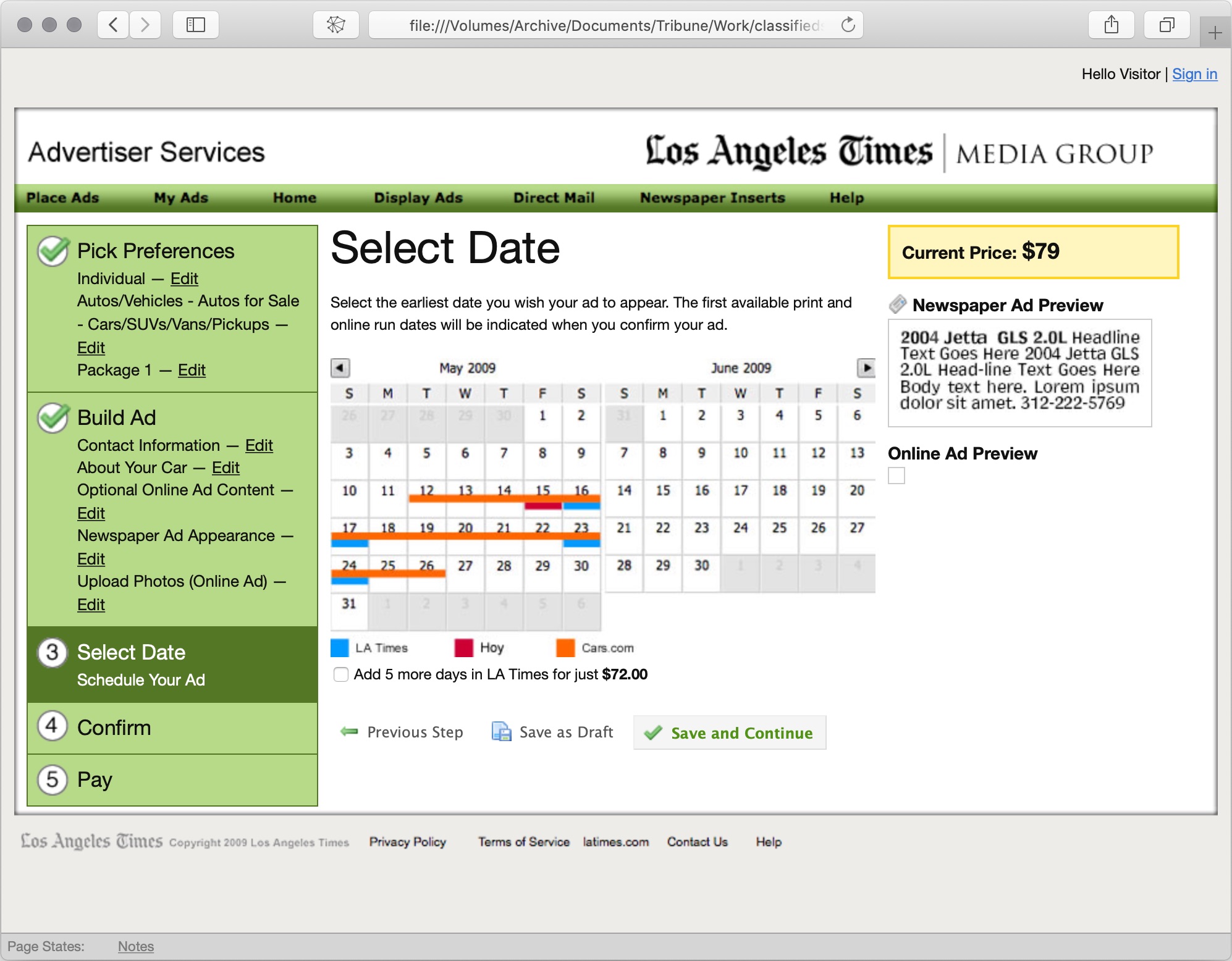1232x961 pixels.
Task: Select May 15 on the calendar
Action: pyautogui.click(x=542, y=491)
